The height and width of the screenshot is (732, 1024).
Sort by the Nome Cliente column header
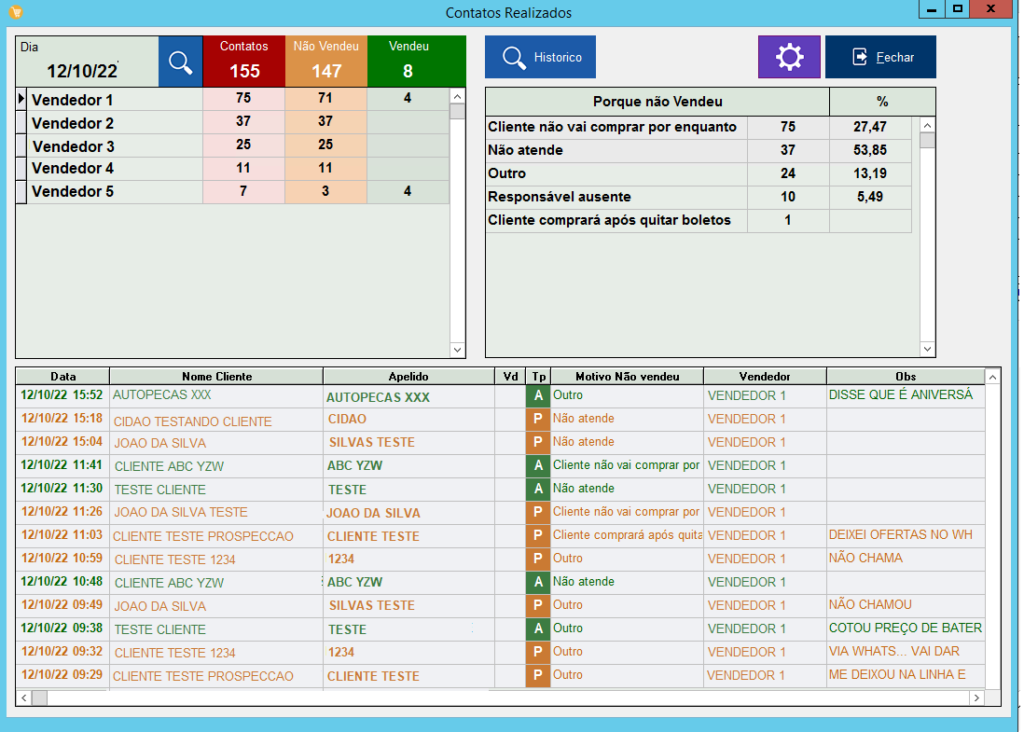(x=217, y=377)
